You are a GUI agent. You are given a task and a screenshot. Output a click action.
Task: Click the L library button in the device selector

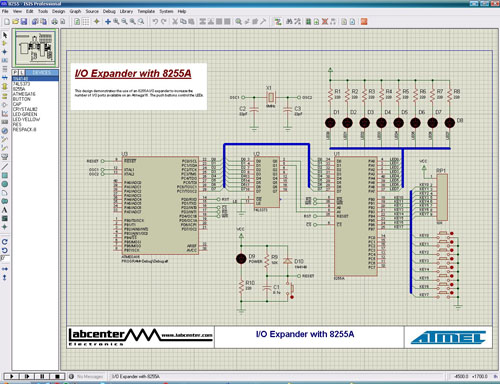pyautogui.click(x=21, y=72)
